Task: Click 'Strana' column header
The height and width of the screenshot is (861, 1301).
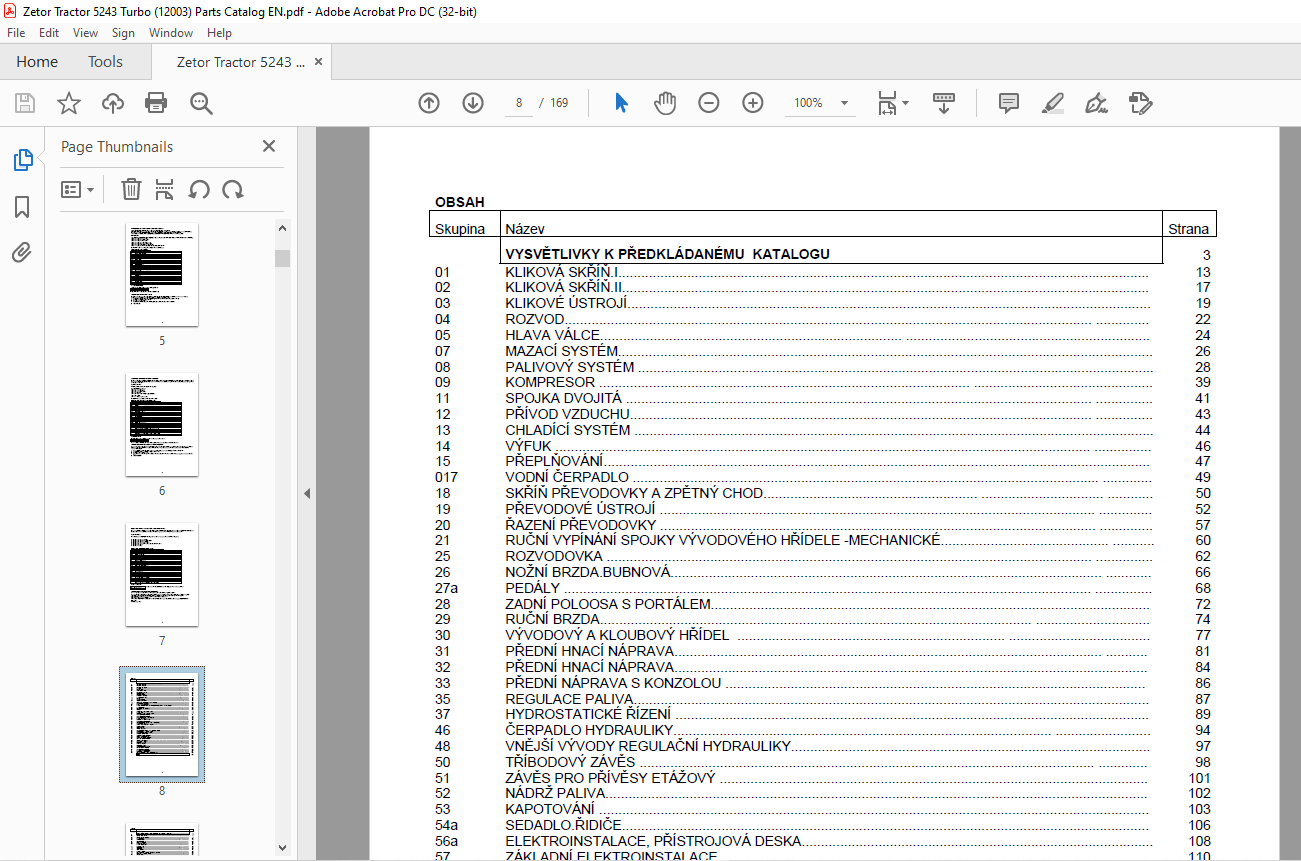Action: pos(1189,229)
